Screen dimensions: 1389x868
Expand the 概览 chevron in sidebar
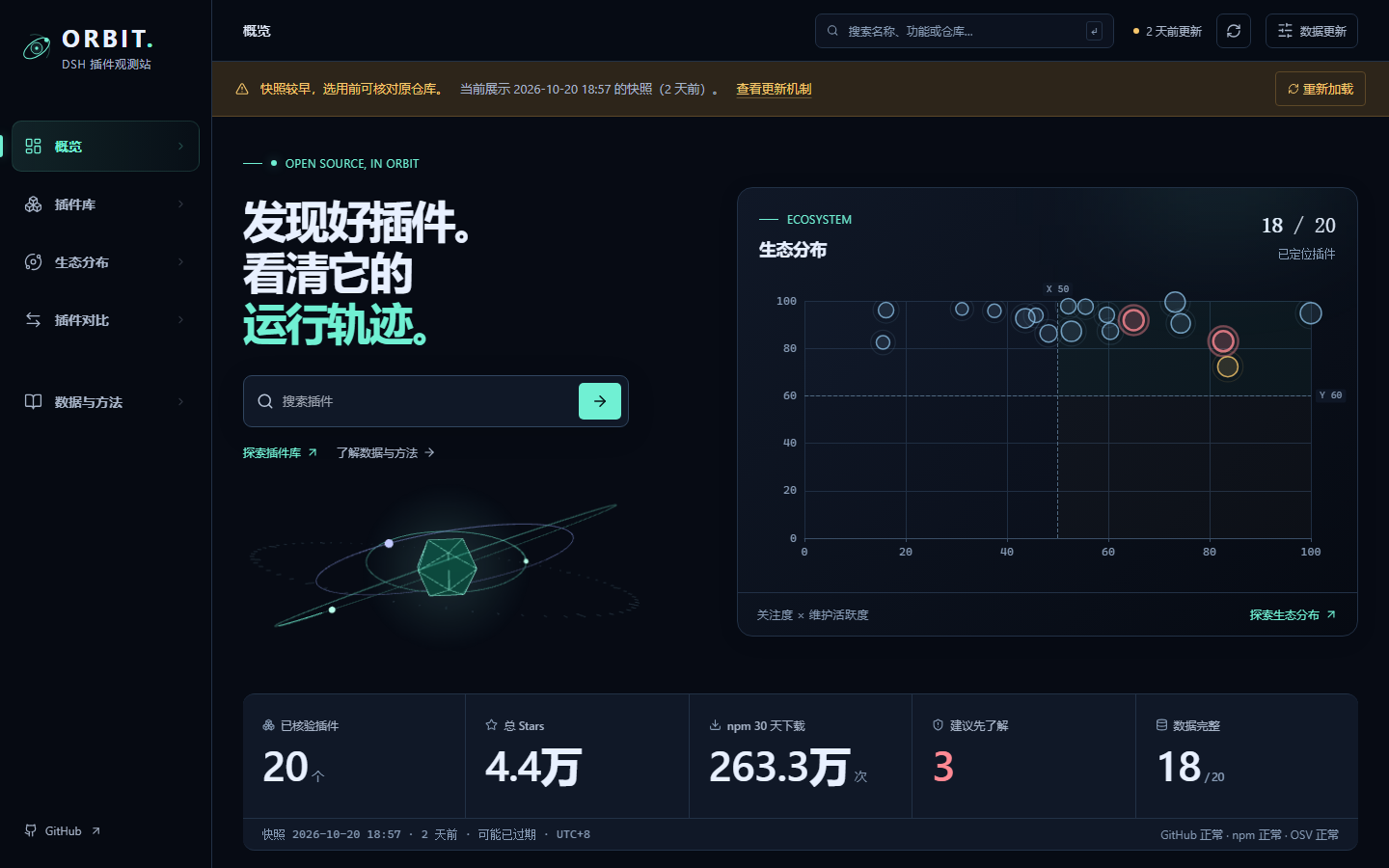[x=180, y=146]
